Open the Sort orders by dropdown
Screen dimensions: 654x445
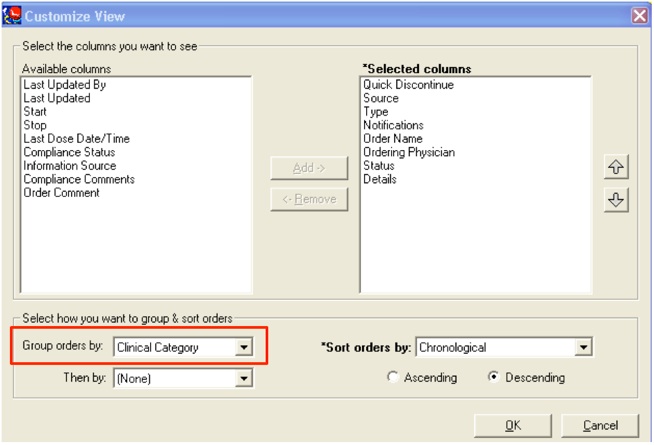click(584, 347)
